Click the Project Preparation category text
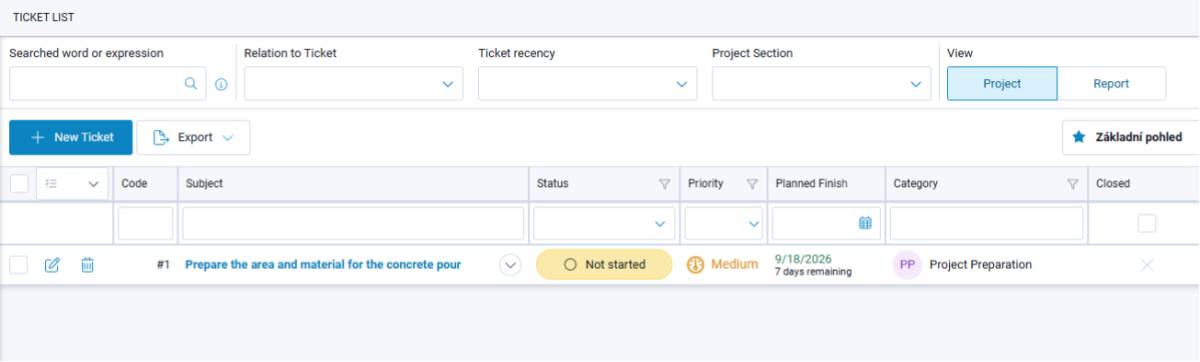Screen dimensions: 1200x362 (x=980, y=265)
